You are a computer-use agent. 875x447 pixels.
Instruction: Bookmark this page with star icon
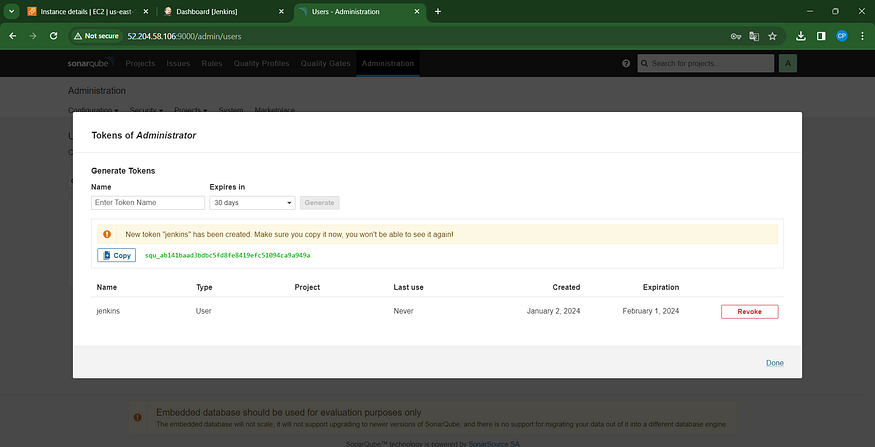[772, 36]
